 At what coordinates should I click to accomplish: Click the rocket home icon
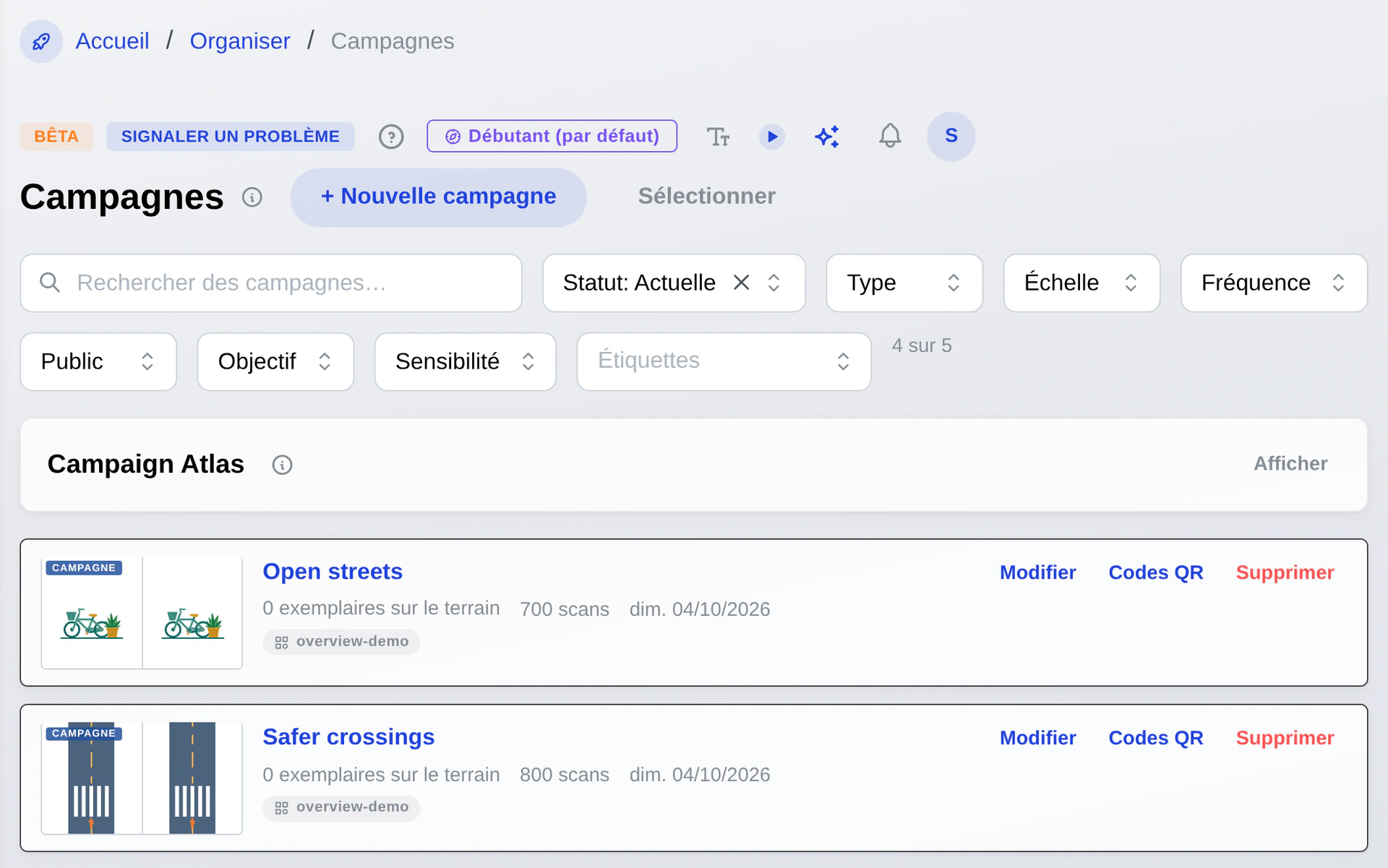tap(41, 41)
